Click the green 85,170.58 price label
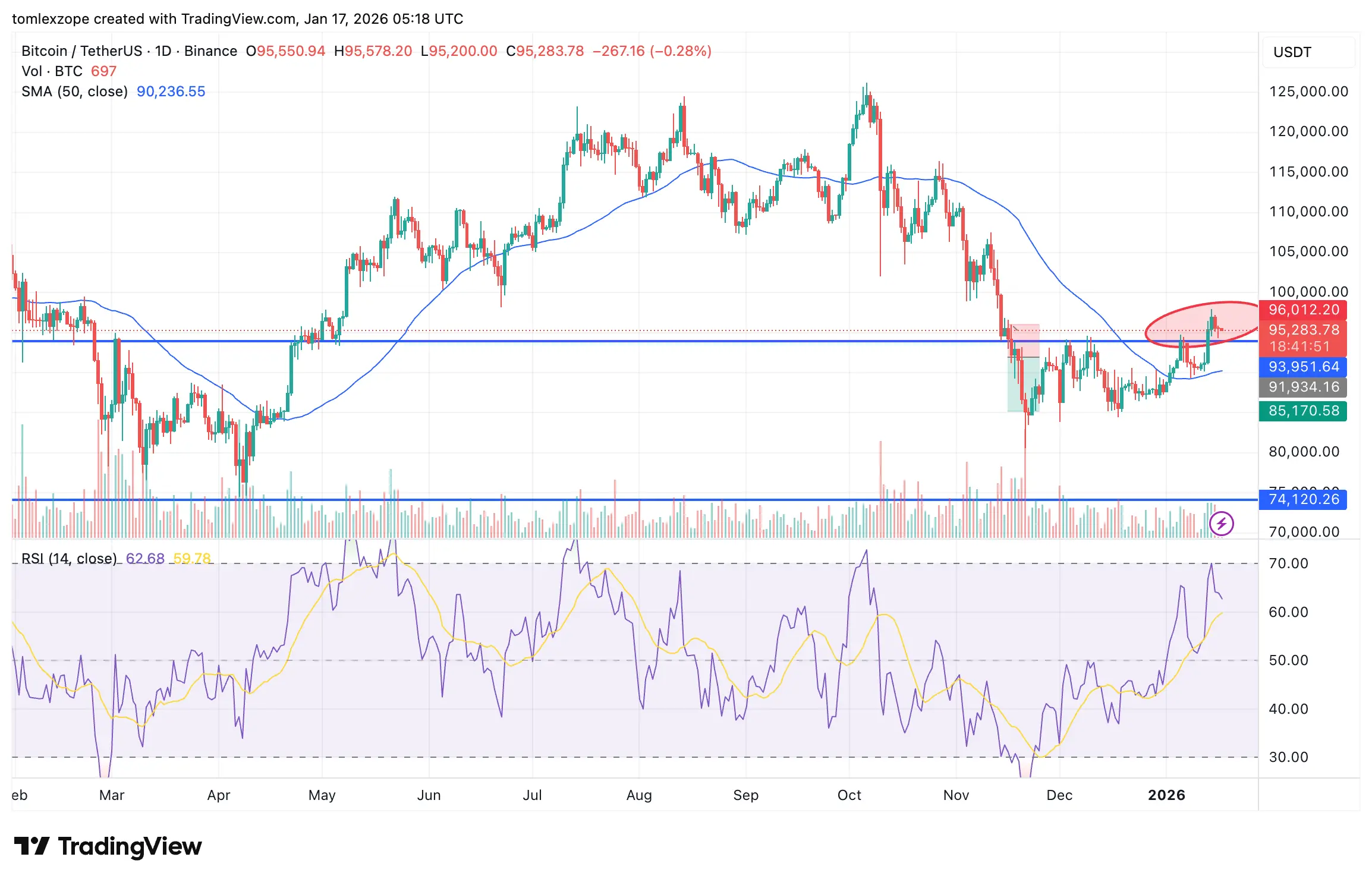The image size is (1372, 882). click(1302, 411)
